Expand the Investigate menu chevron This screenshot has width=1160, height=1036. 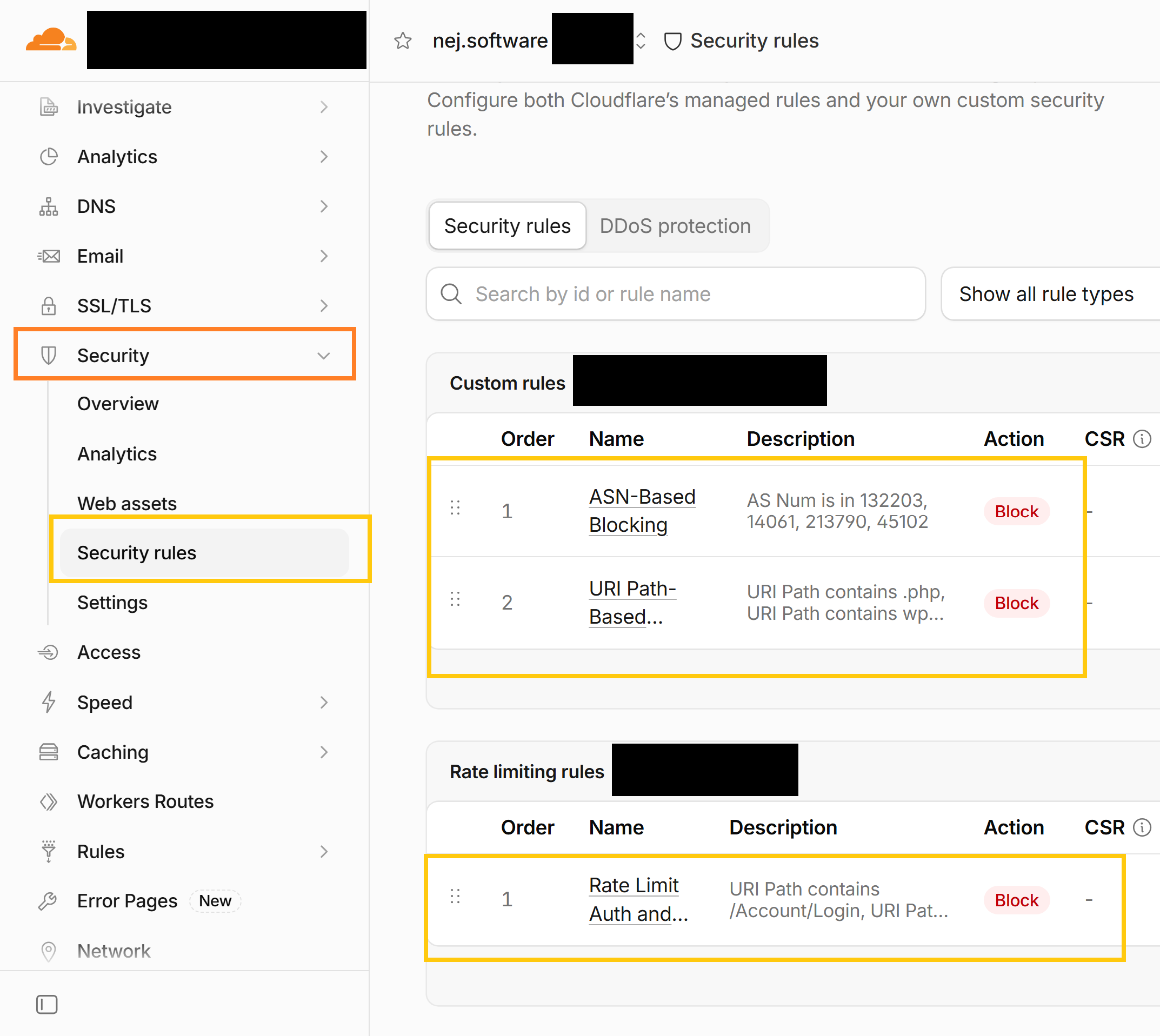tap(324, 107)
